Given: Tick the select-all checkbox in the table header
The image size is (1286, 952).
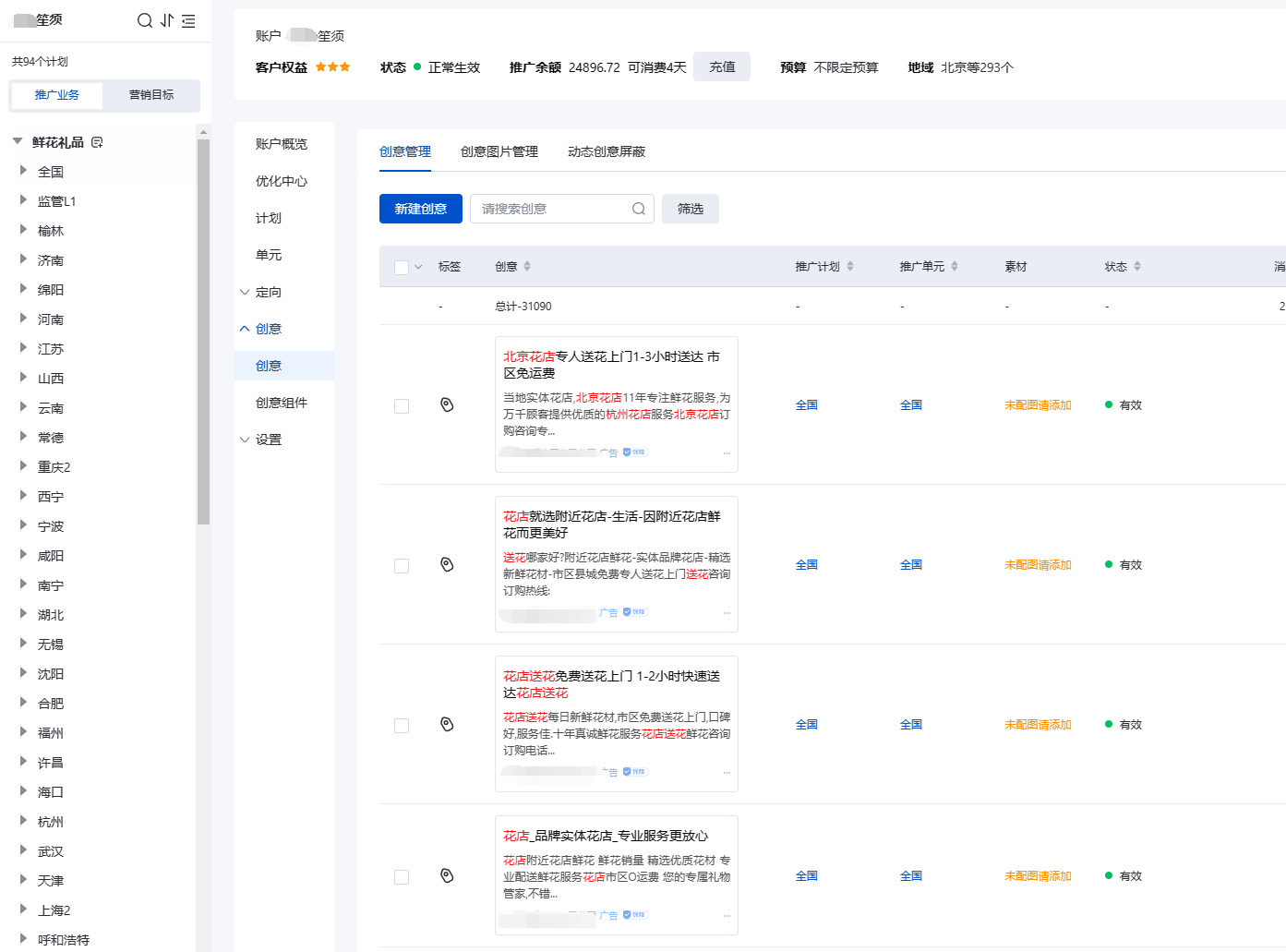Looking at the screenshot, I should [x=402, y=267].
